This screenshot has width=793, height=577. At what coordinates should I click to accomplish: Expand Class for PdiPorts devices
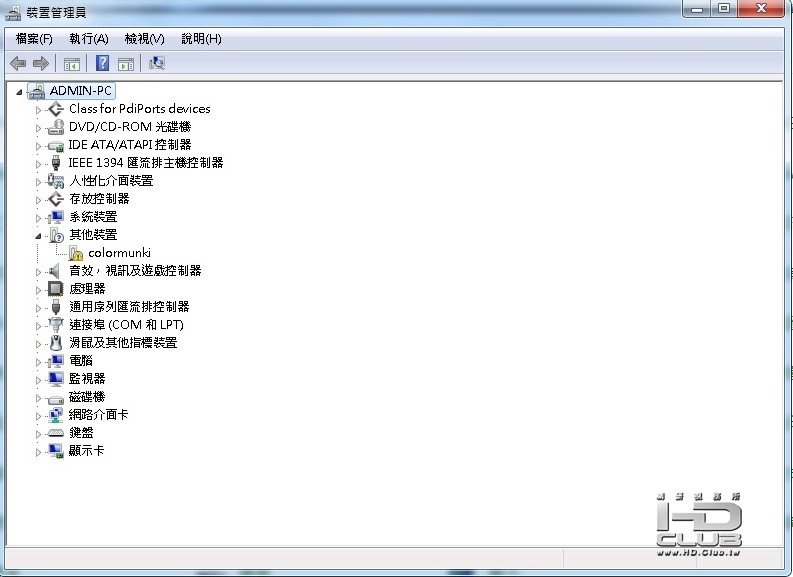pyautogui.click(x=38, y=110)
